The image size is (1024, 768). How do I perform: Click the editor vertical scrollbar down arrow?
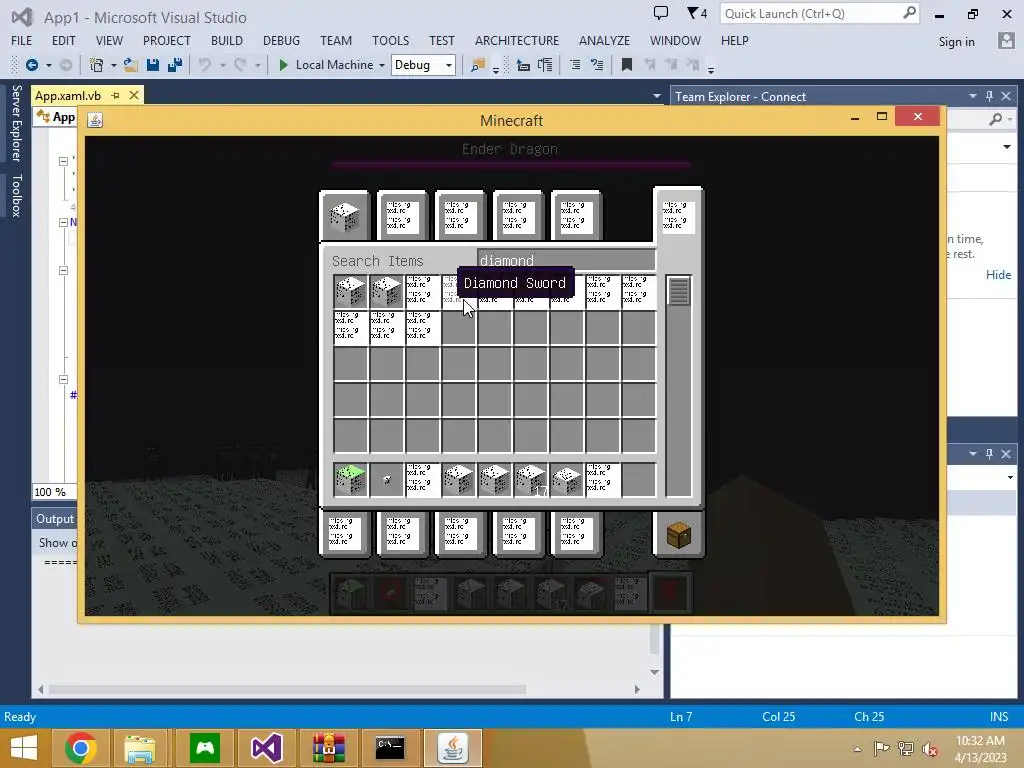click(654, 672)
